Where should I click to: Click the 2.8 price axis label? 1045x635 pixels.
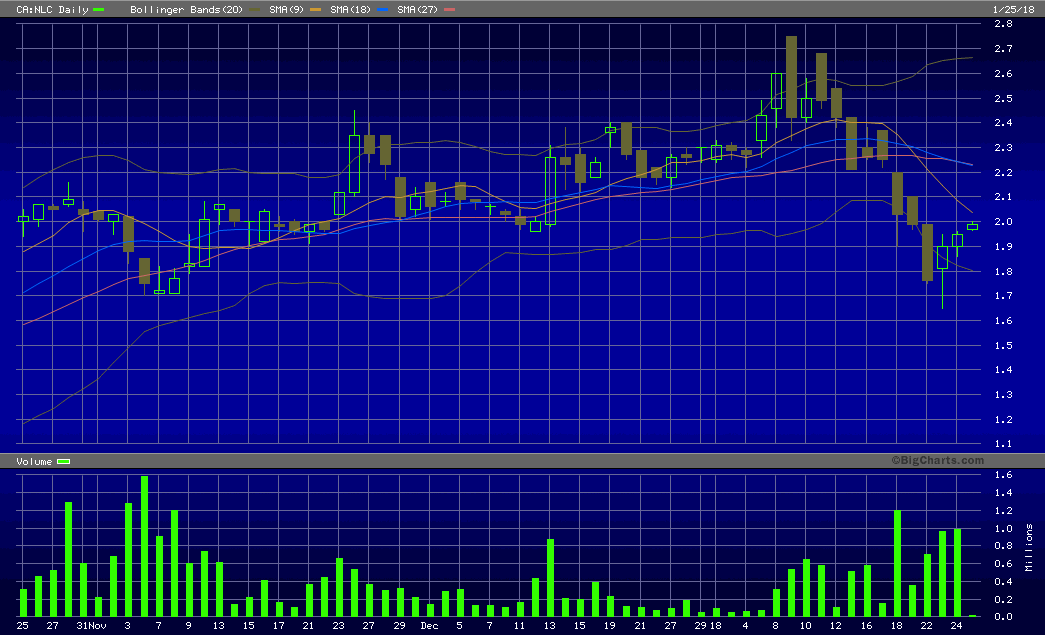coord(1005,25)
